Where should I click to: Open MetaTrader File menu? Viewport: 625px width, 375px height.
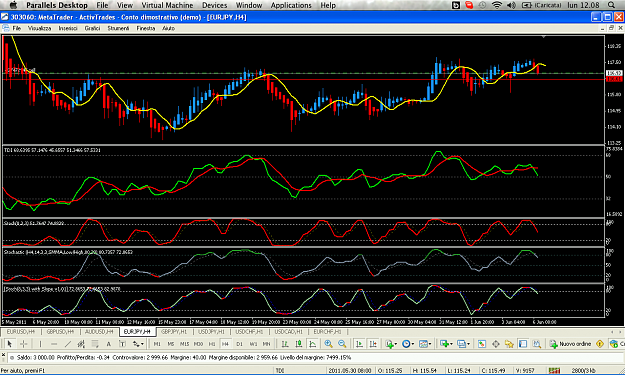(x=17, y=28)
